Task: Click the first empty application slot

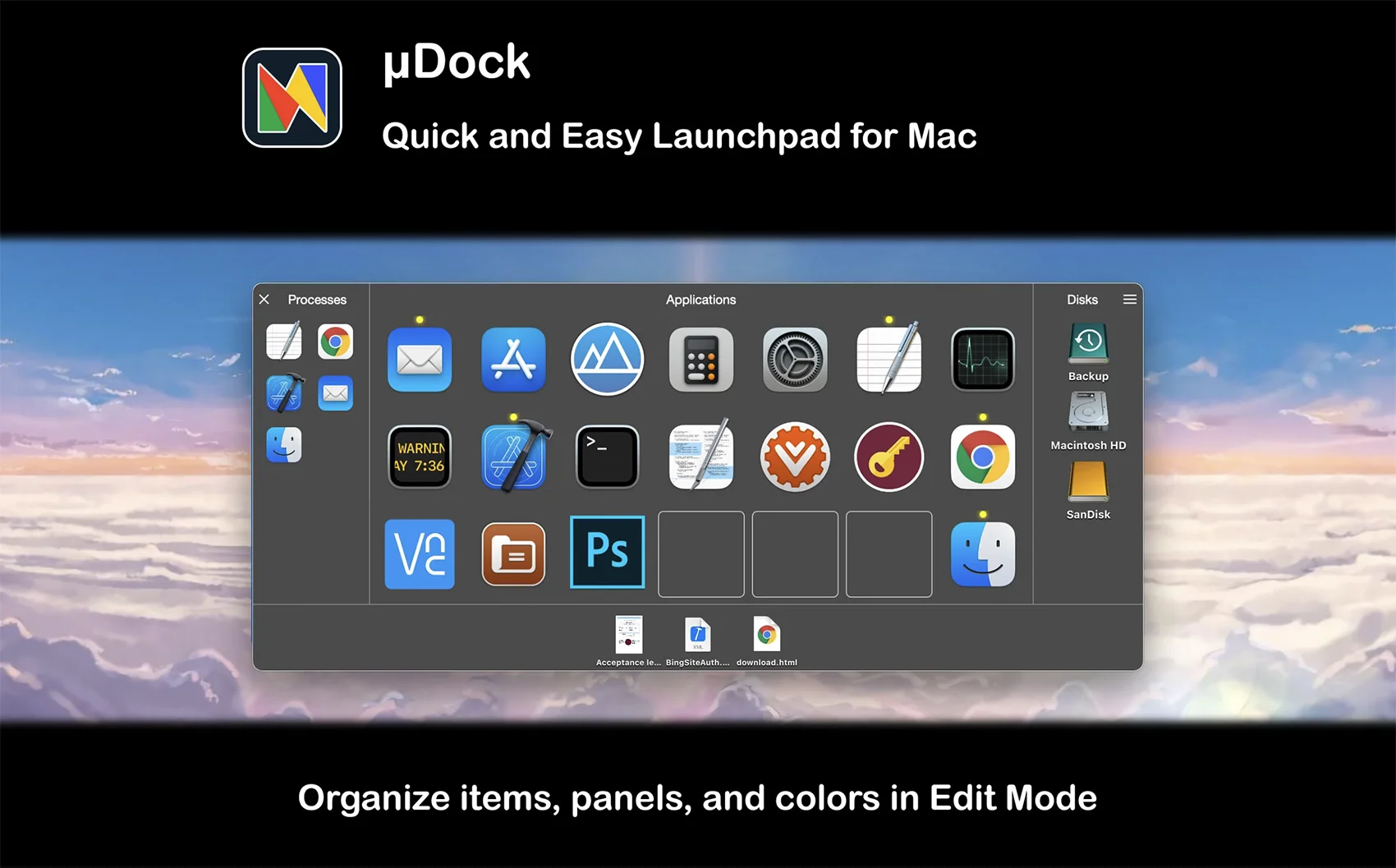Action: 700,554
